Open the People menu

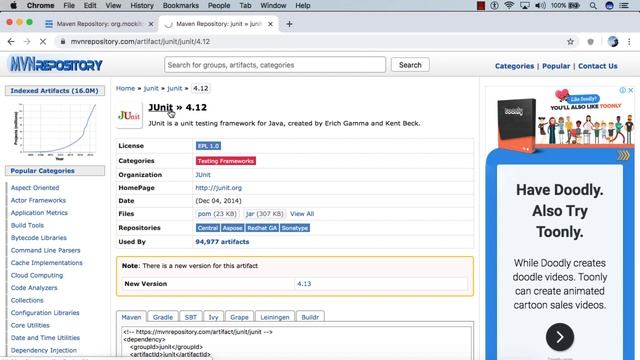219,5
